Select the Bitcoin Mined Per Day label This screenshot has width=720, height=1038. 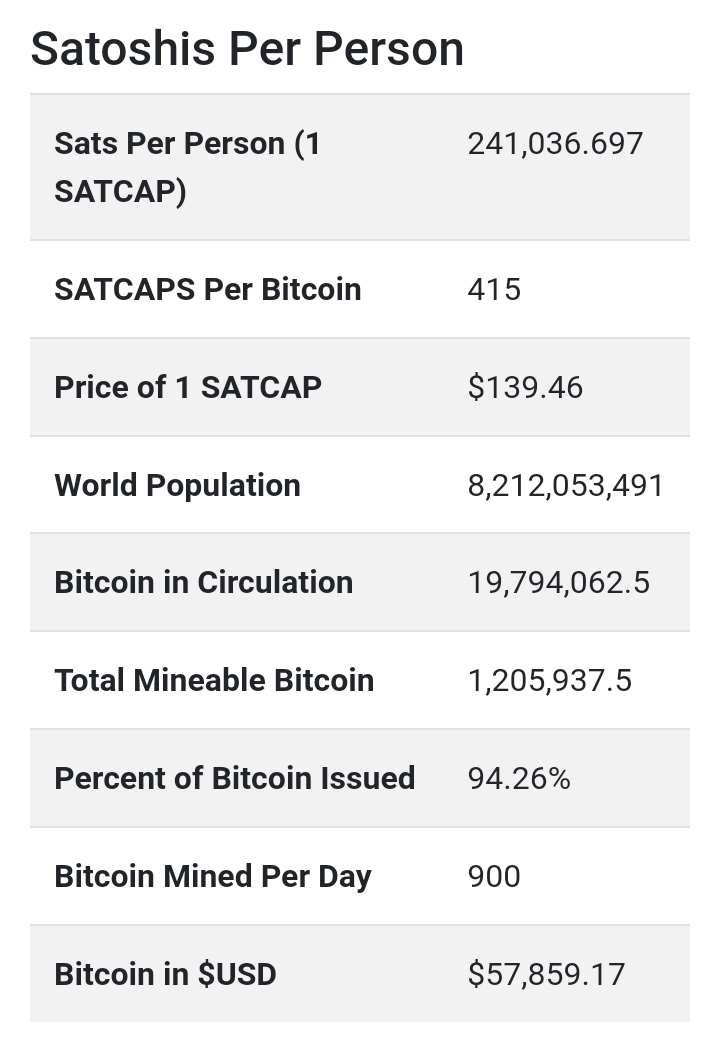pos(212,876)
